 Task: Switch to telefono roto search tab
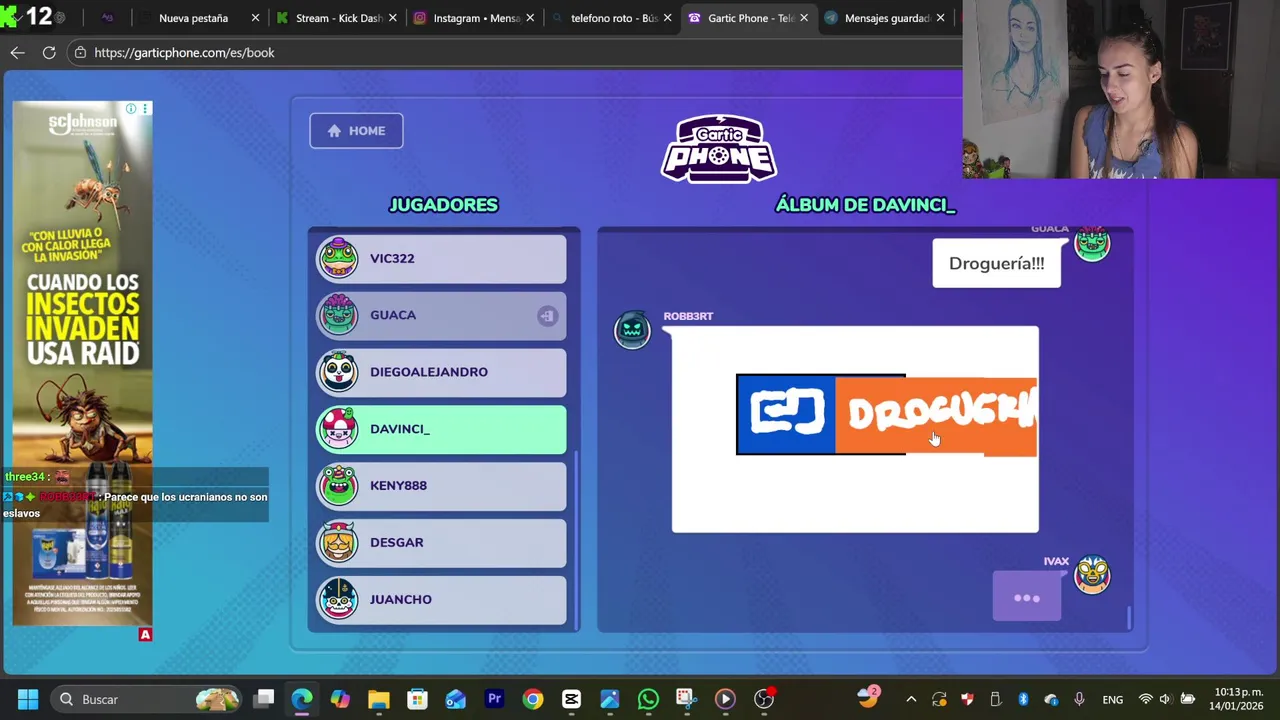pos(613,18)
